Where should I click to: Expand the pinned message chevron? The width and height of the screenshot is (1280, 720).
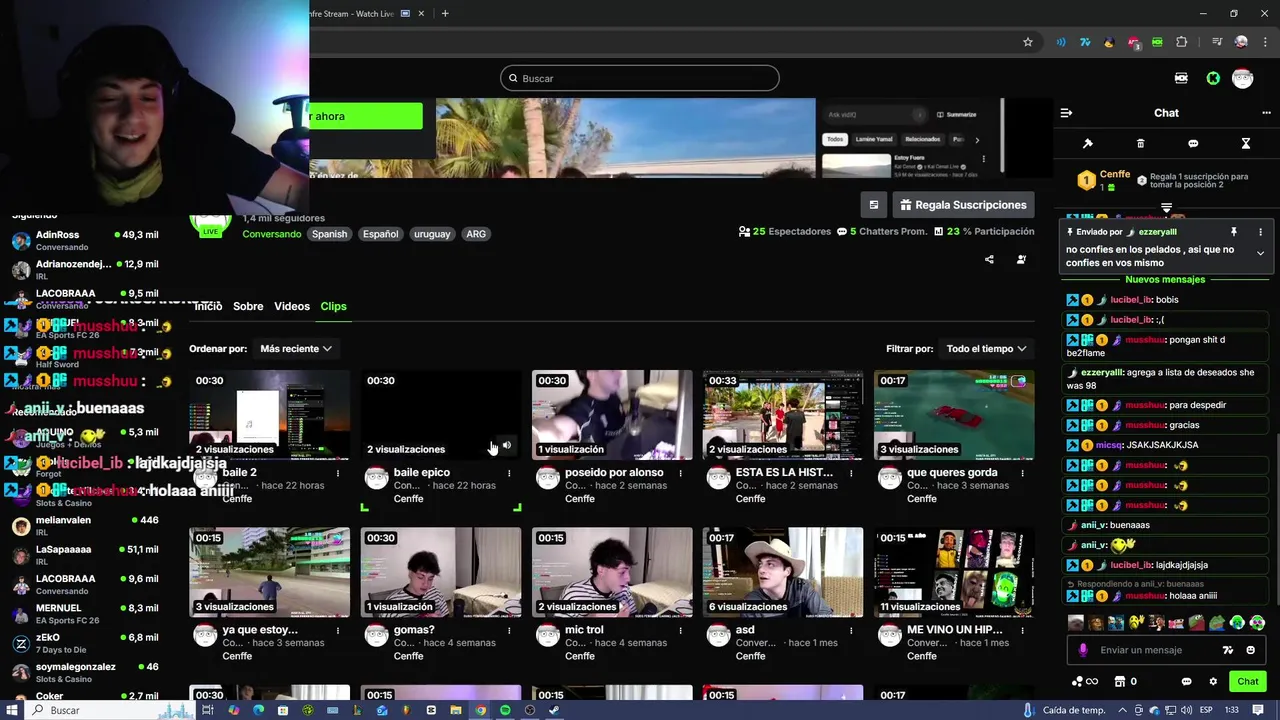pyautogui.click(x=1260, y=254)
